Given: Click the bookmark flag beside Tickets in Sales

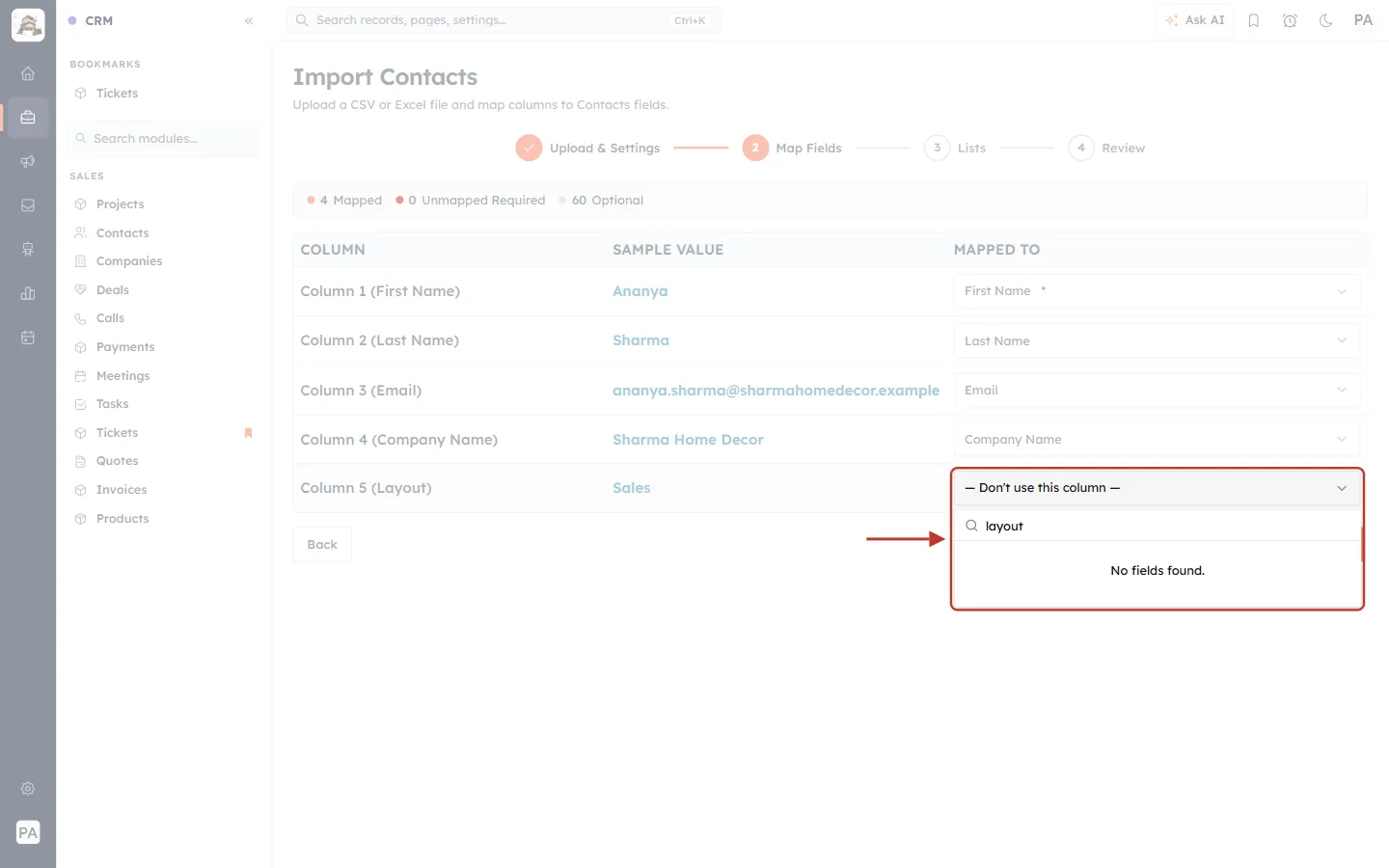Looking at the screenshot, I should [x=248, y=433].
